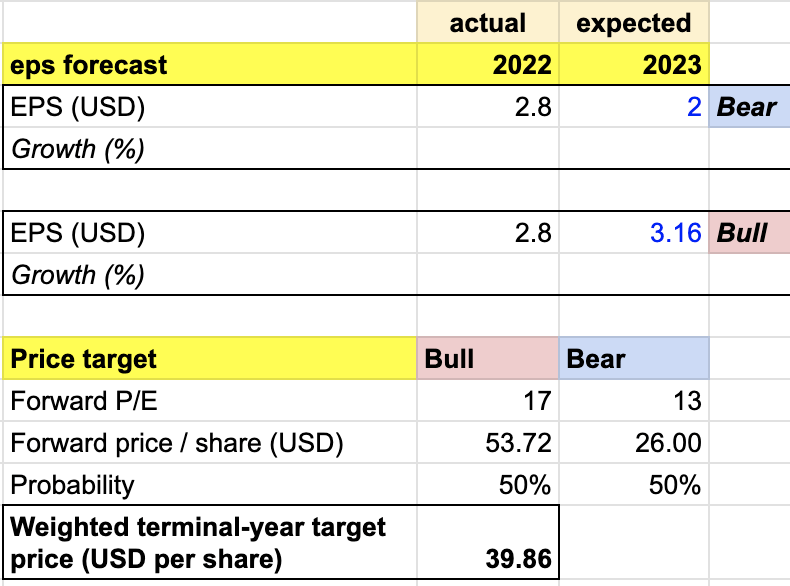Viewport: 790px width, 586px height.
Task: Click the 'Bear' column header under Price target
Action: pos(634,358)
